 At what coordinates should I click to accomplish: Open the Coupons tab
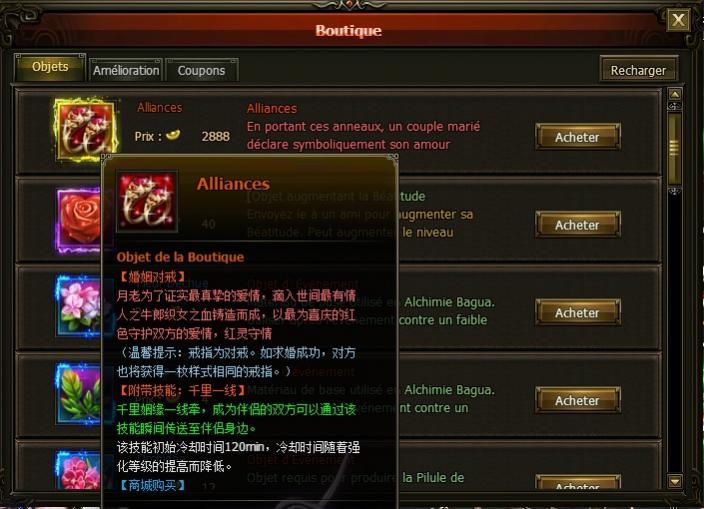coord(201,70)
